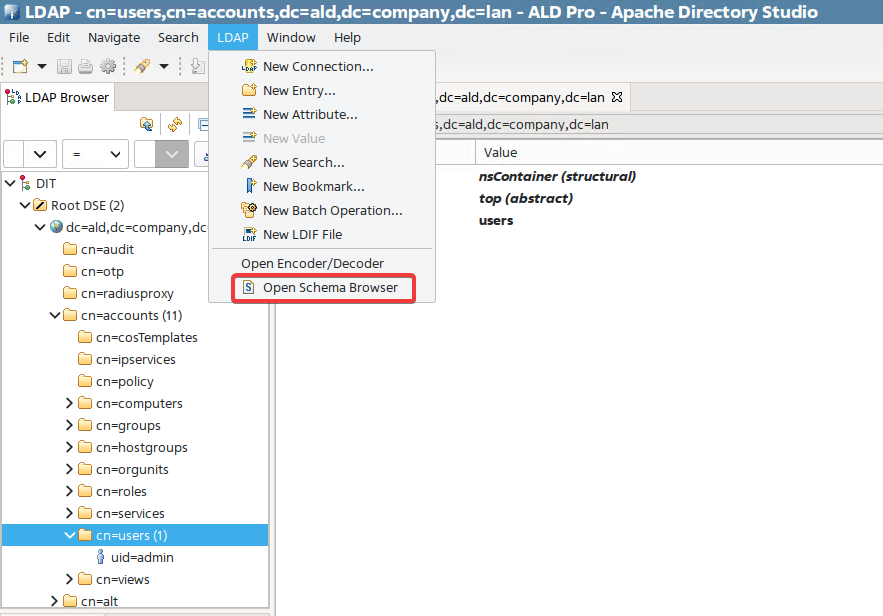The width and height of the screenshot is (883, 616).
Task: Choose Open Encoder/Decoder from LDAP menu
Action: (x=312, y=263)
